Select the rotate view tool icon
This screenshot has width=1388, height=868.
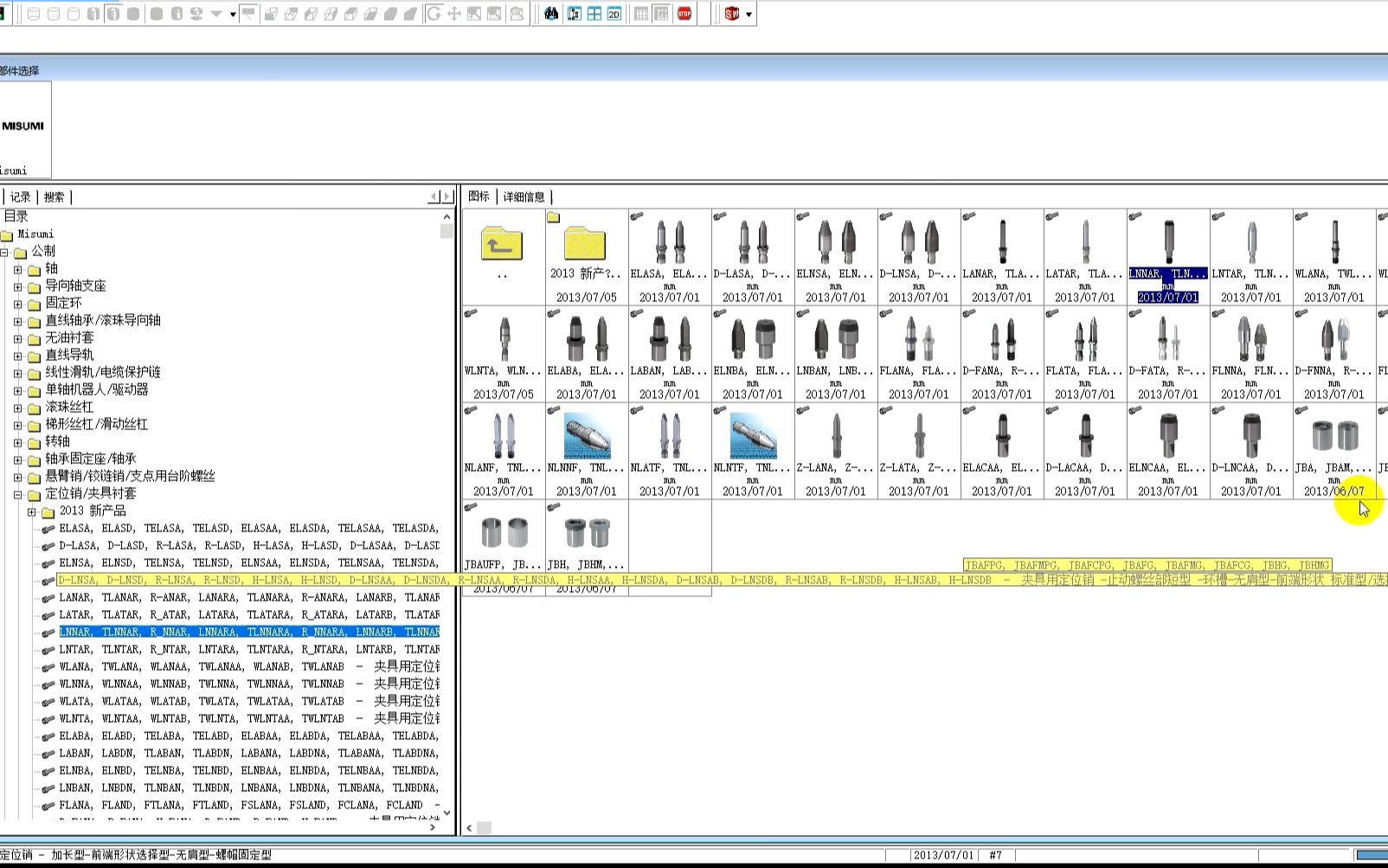[434, 13]
